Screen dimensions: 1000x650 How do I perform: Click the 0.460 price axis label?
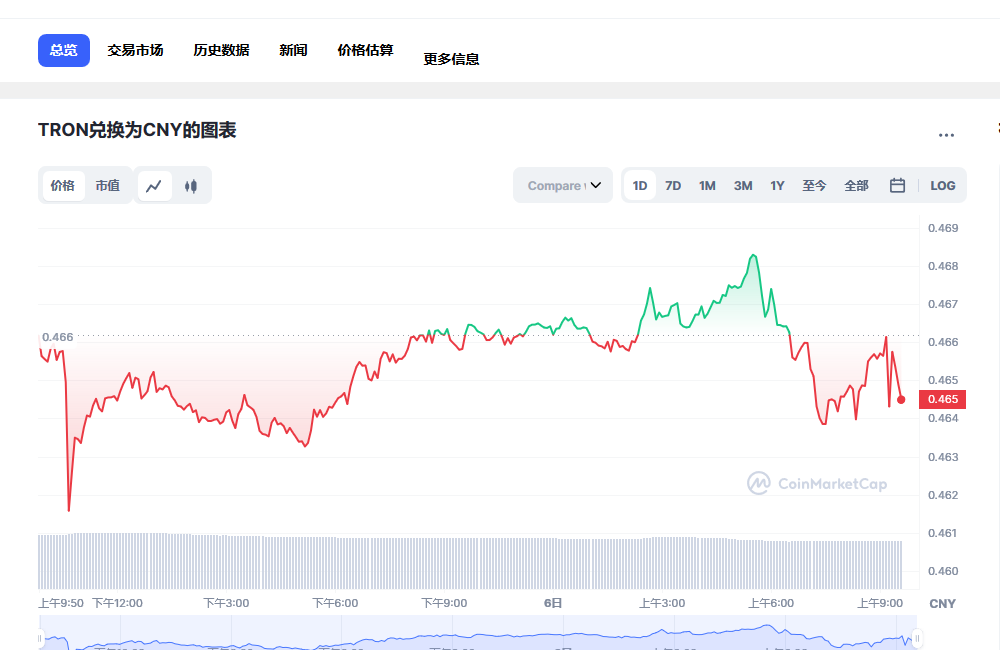(943, 571)
